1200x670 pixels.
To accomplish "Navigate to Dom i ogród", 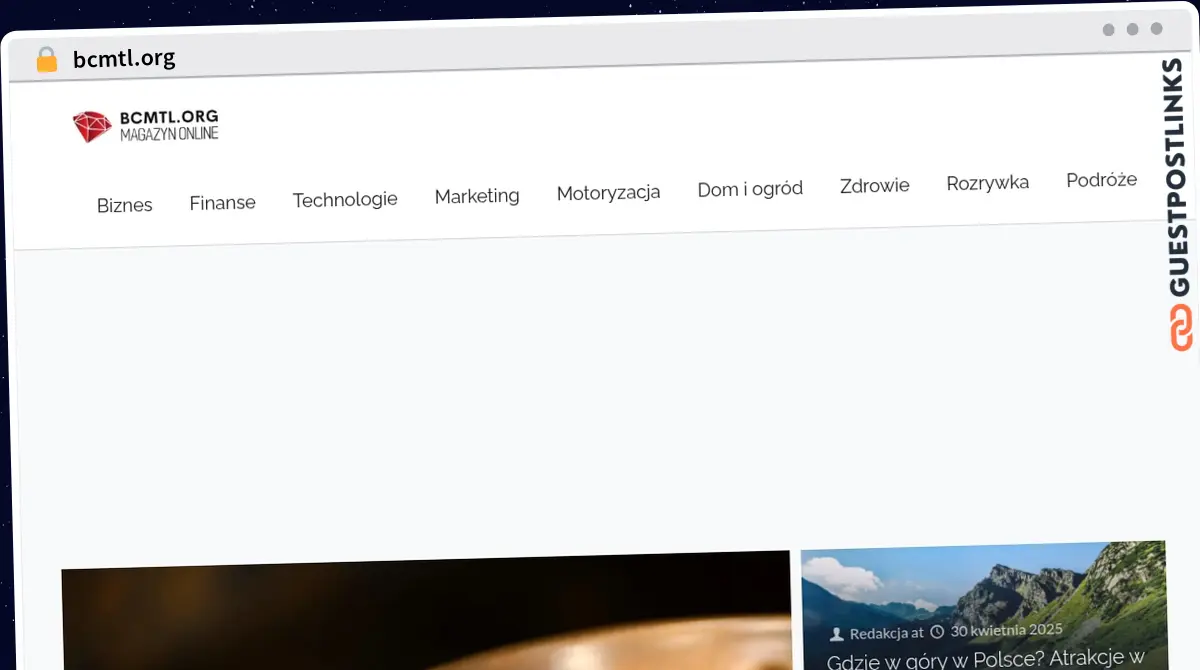I will tap(750, 188).
